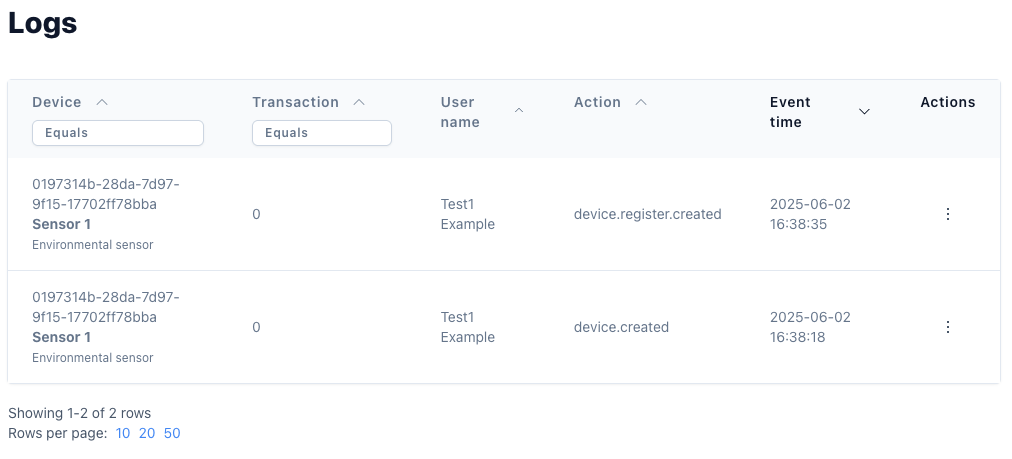Image resolution: width=1012 pixels, height=459 pixels.
Task: Select device ID in device.register.created row
Action: (106, 194)
